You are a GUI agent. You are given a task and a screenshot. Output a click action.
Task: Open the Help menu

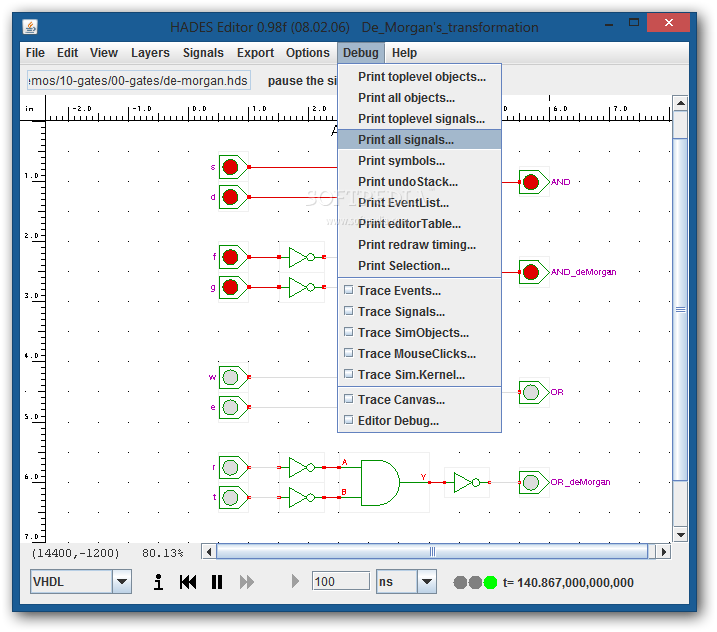[x=404, y=53]
